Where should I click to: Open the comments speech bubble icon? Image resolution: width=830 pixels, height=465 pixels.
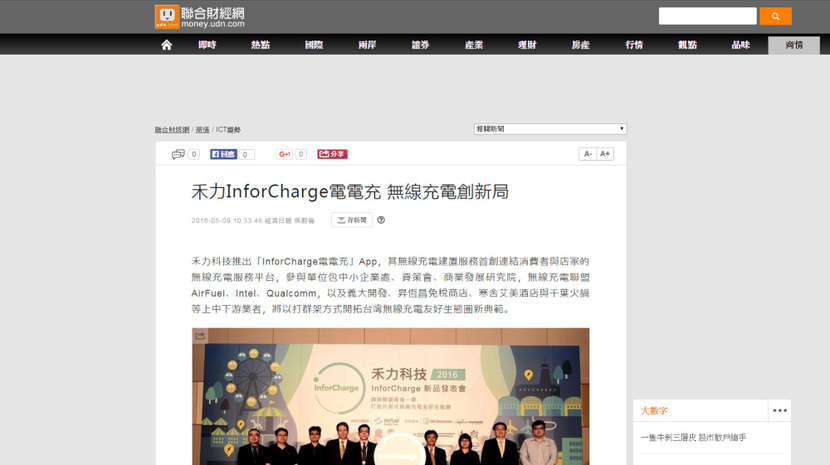click(178, 154)
